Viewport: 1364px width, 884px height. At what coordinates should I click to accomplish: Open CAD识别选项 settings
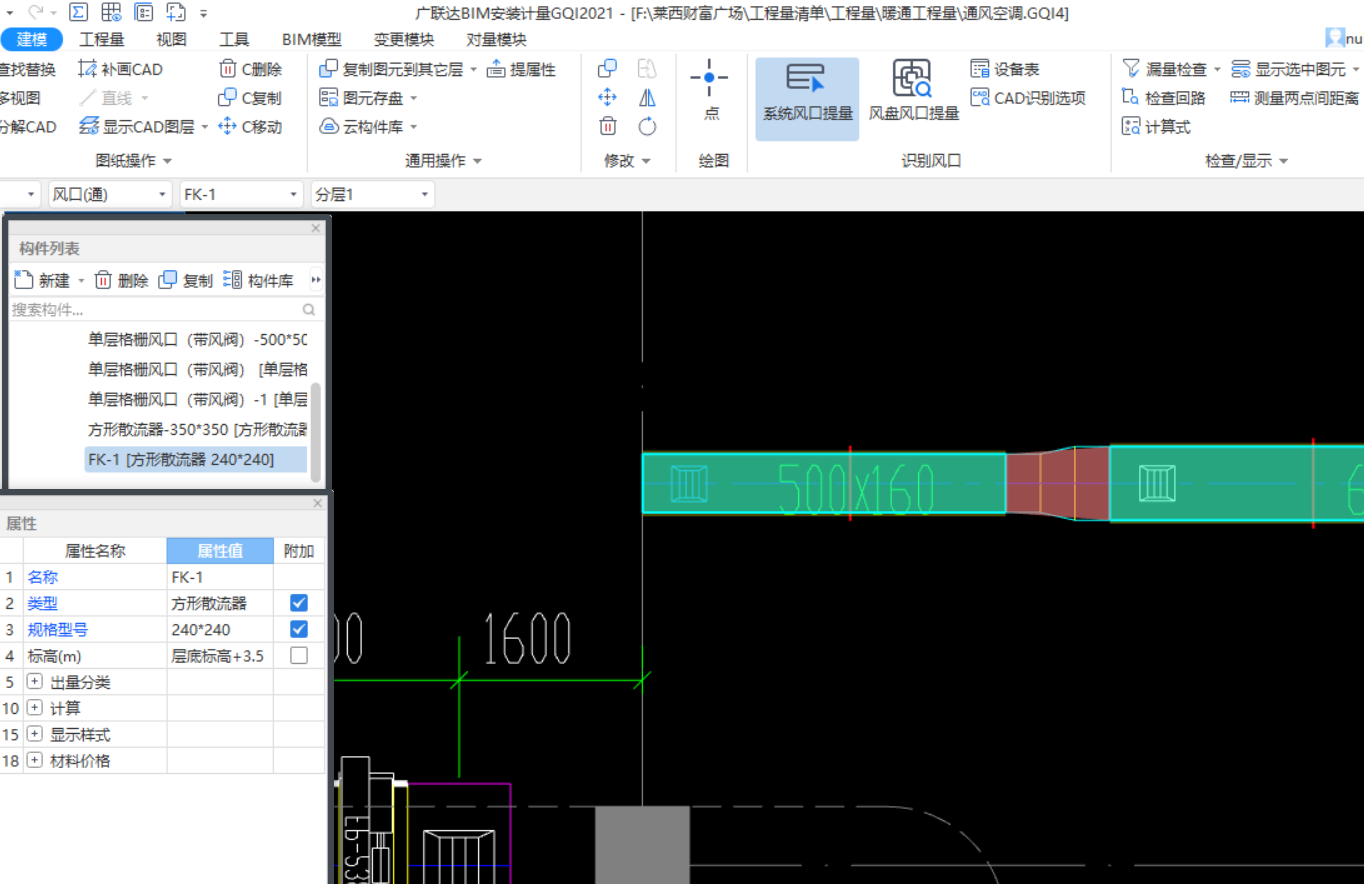[x=1028, y=98]
